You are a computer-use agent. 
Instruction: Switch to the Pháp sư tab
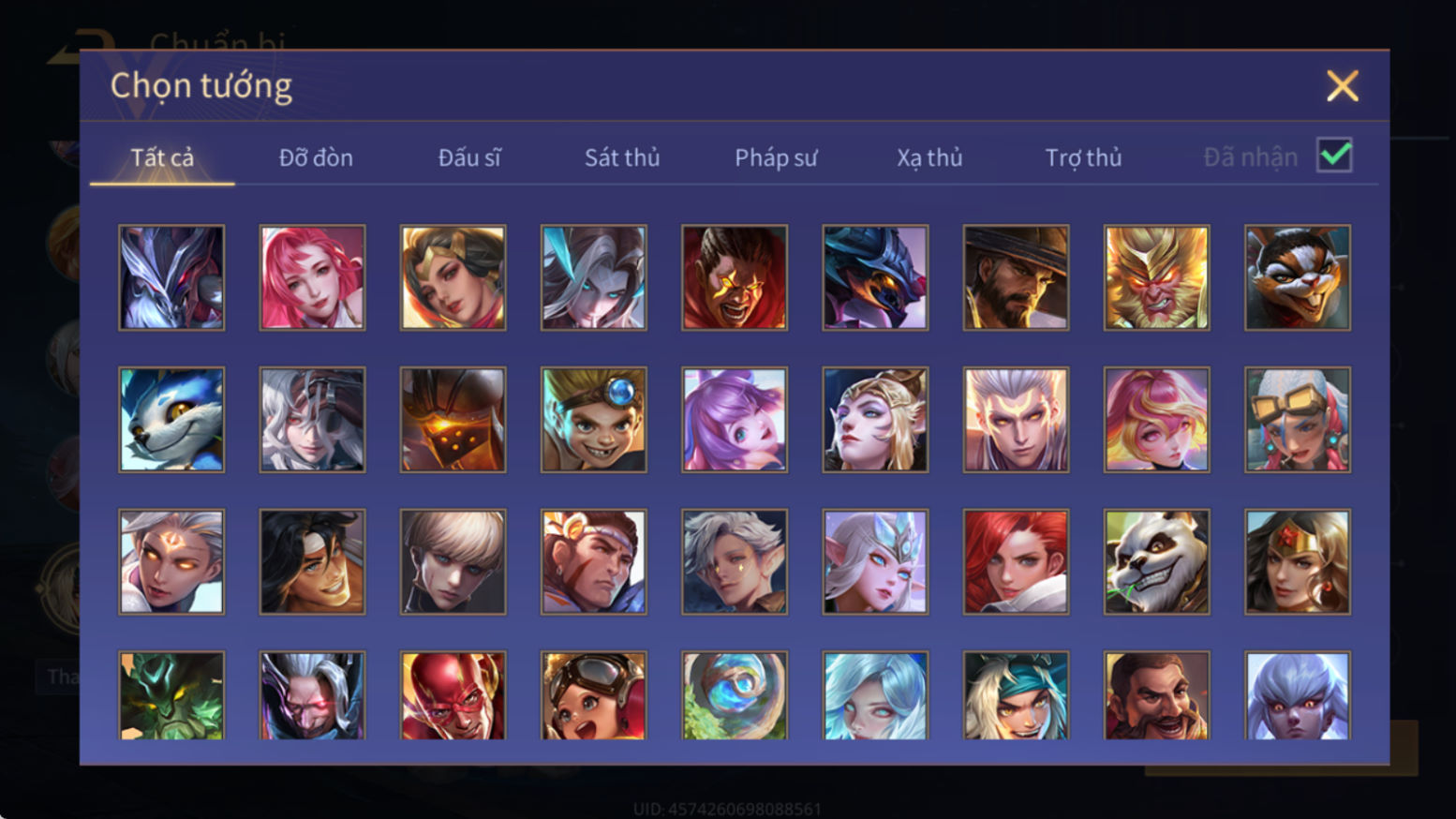pyautogui.click(x=776, y=157)
